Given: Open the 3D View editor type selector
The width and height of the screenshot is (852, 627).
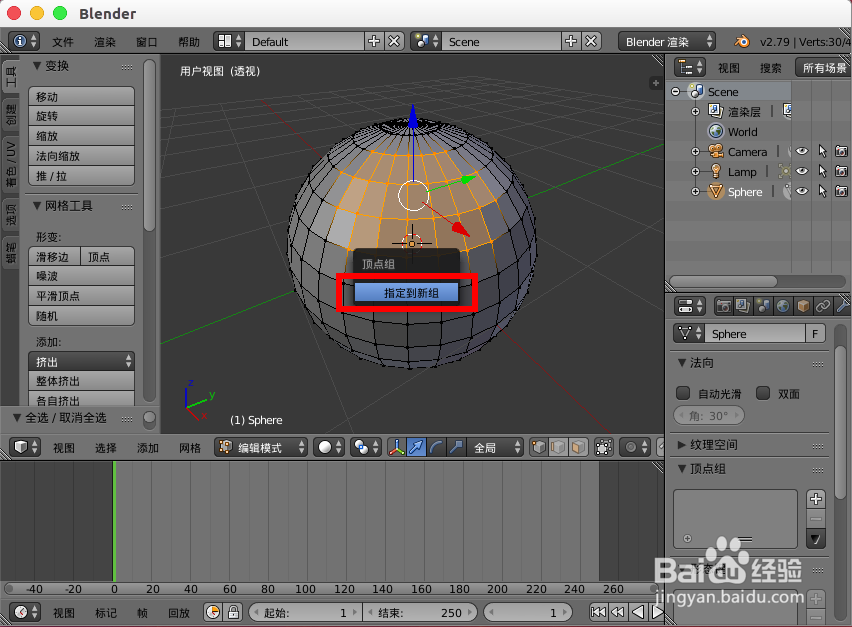Looking at the screenshot, I should [x=25, y=447].
